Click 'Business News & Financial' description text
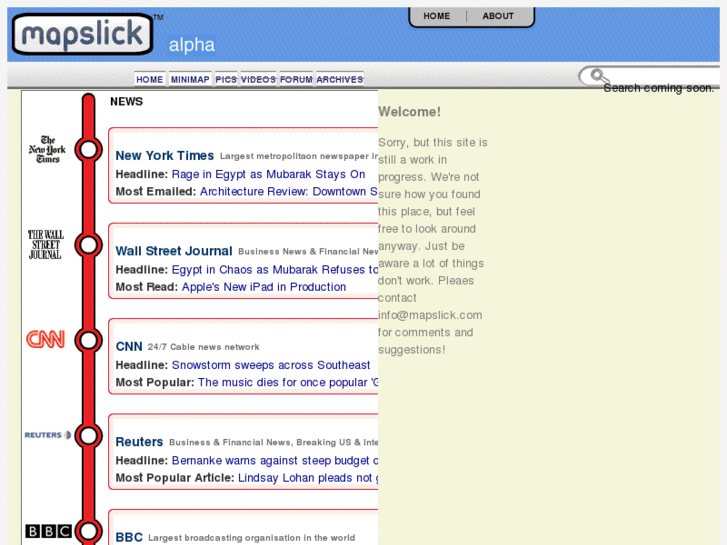 [x=308, y=251]
